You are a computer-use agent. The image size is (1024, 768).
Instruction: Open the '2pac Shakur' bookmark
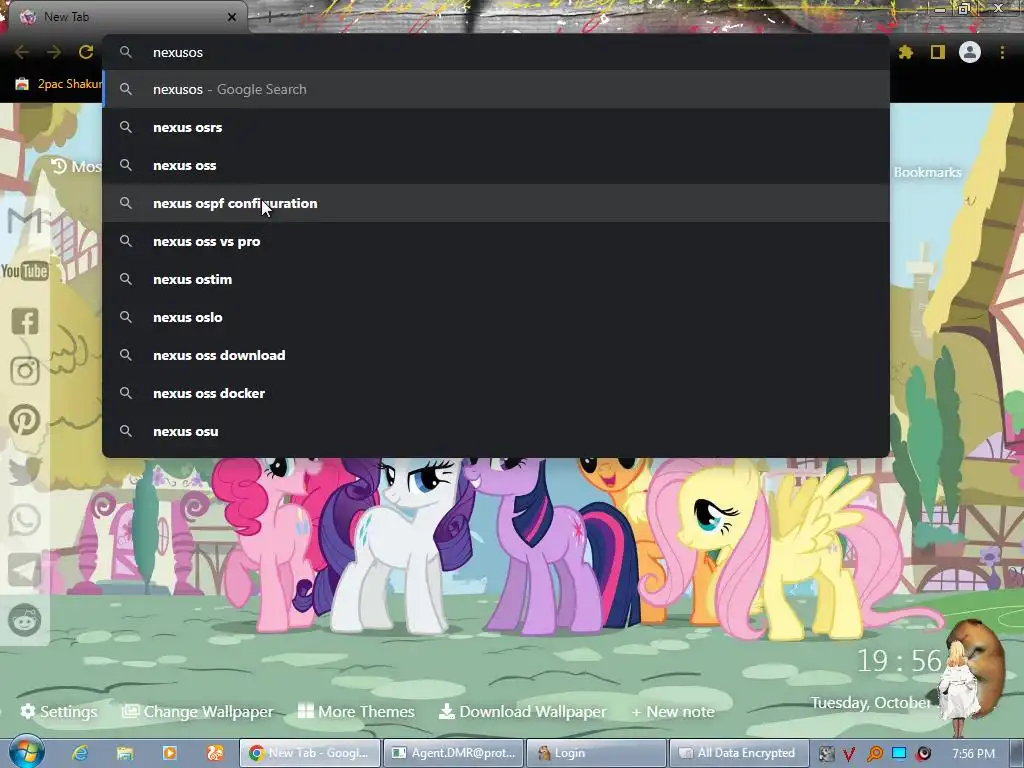pos(59,84)
